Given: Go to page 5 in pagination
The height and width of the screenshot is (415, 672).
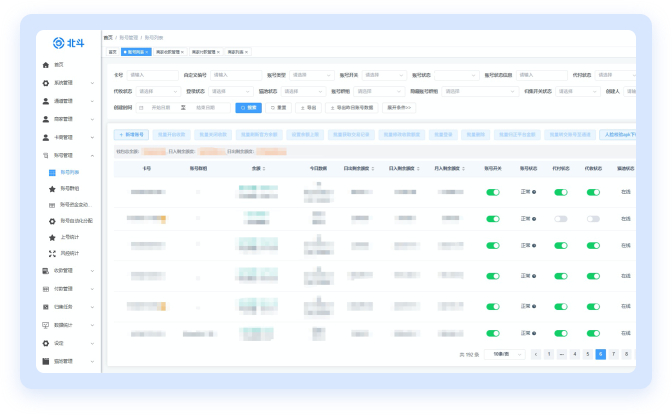Looking at the screenshot, I should [x=588, y=354].
